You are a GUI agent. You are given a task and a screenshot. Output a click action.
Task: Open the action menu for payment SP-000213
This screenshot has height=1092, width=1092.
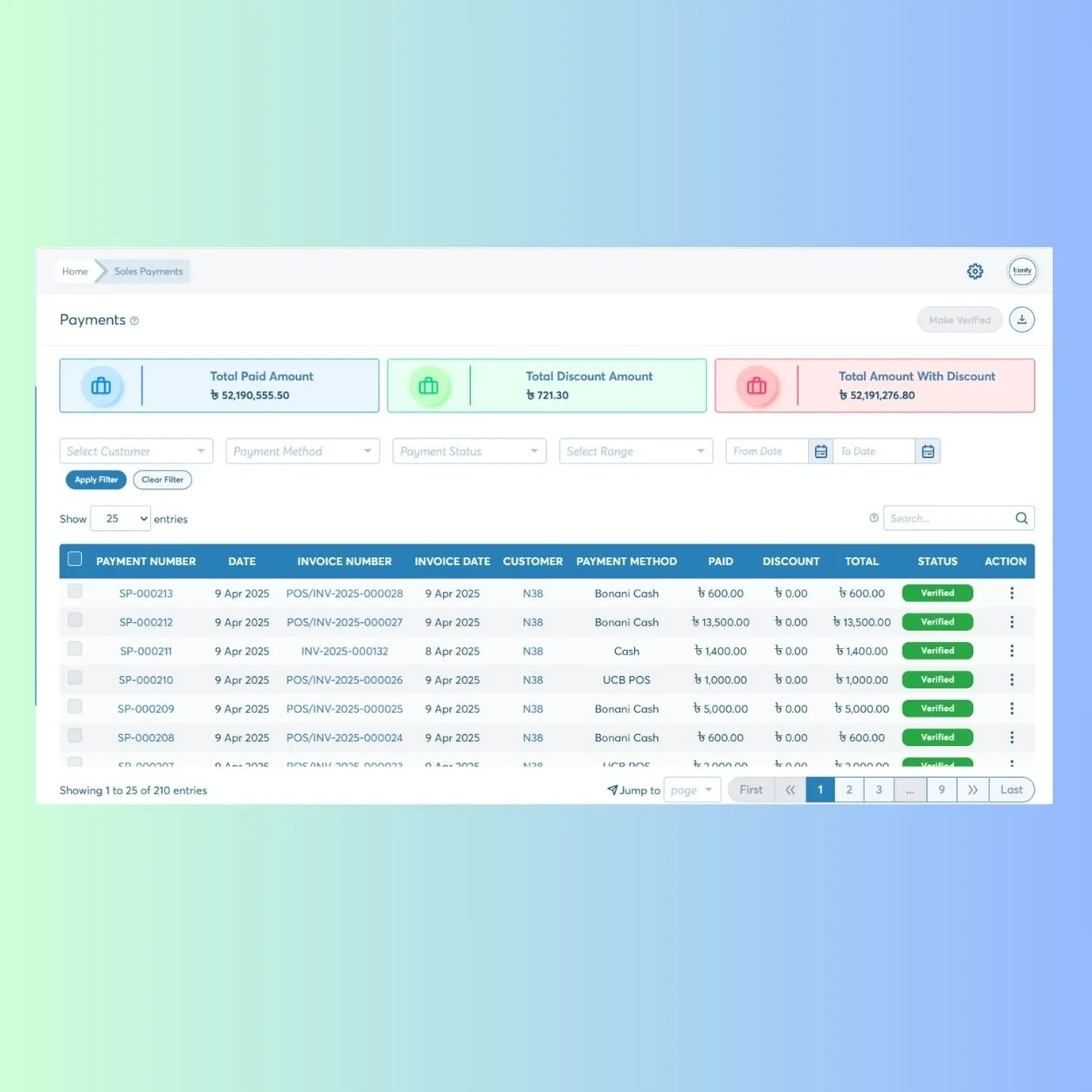coord(1012,592)
